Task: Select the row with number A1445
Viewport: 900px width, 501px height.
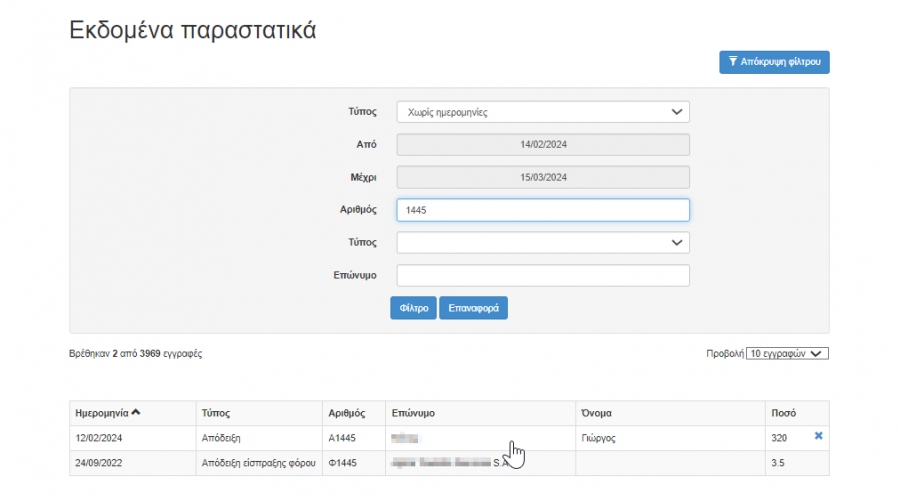Action: [343, 438]
